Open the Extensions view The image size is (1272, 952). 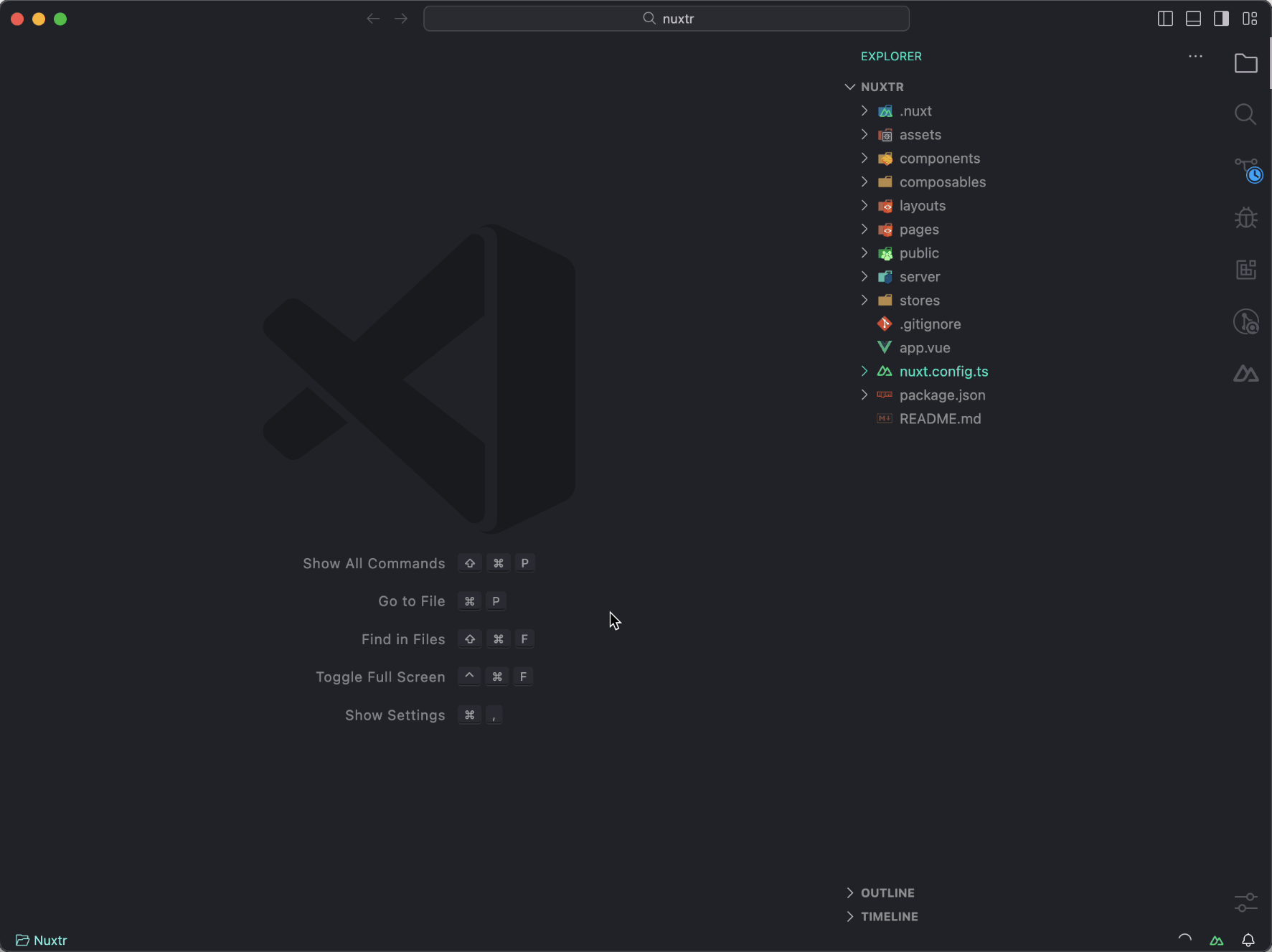[x=1245, y=270]
